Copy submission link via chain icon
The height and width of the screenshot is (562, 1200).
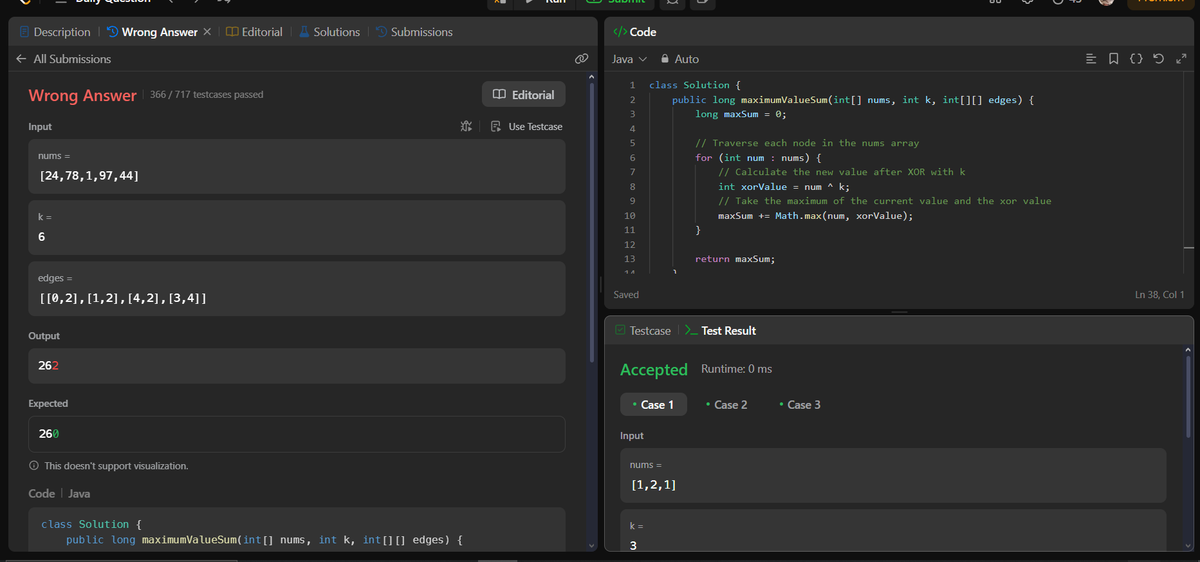[x=581, y=59]
